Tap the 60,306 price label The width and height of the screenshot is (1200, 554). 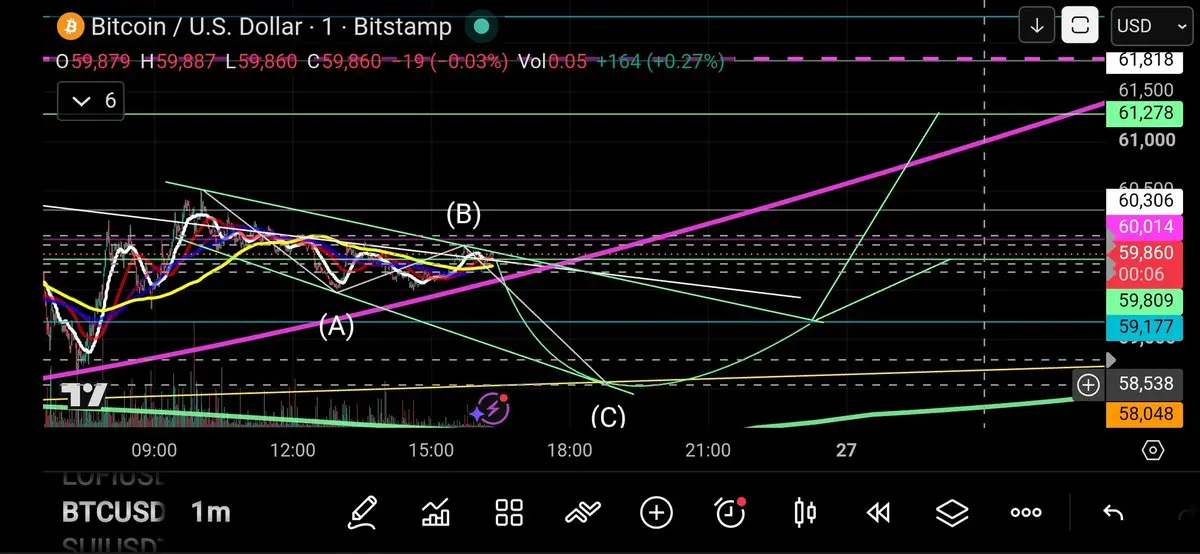click(x=1145, y=202)
